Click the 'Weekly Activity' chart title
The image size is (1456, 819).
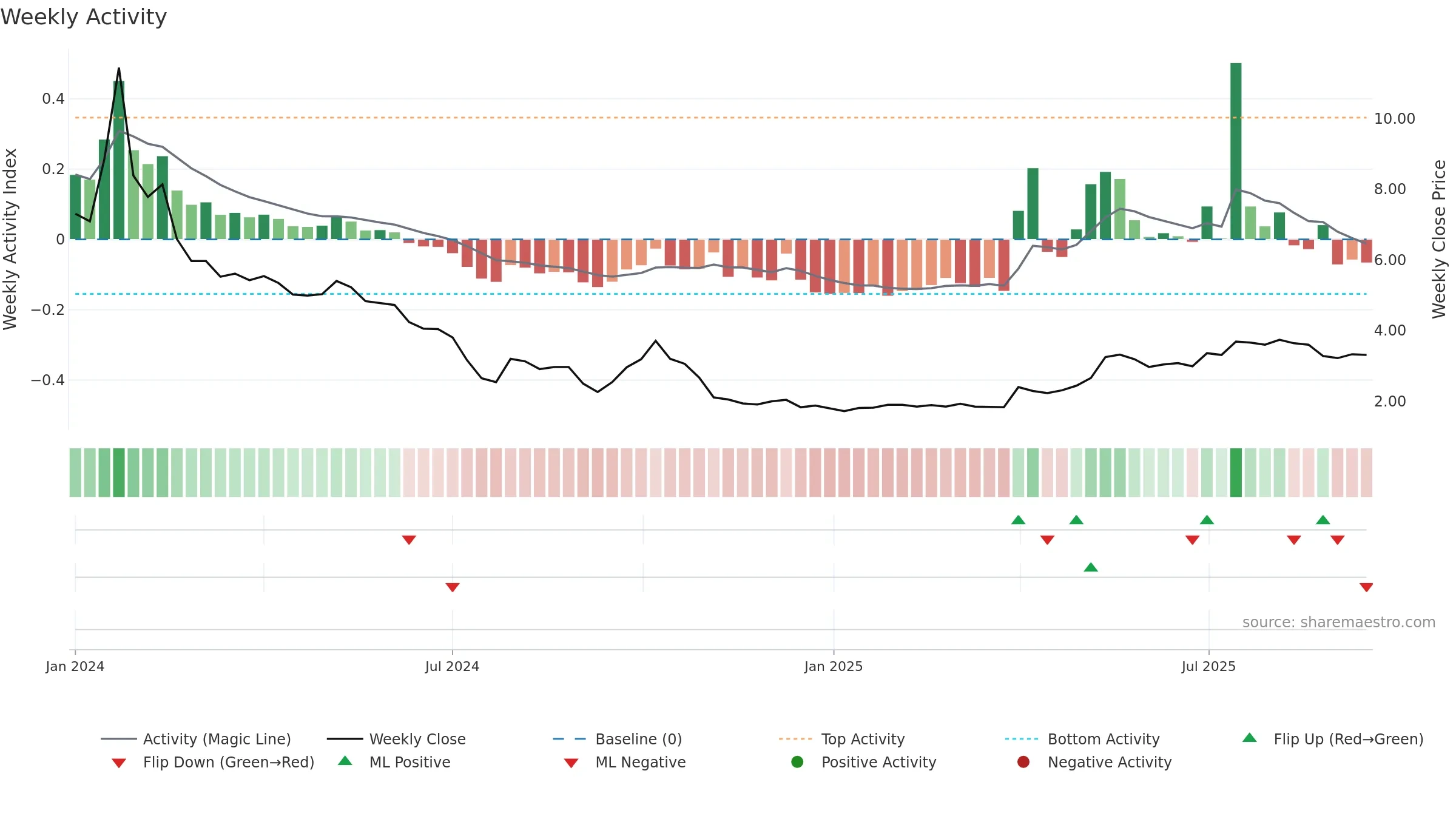click(84, 17)
